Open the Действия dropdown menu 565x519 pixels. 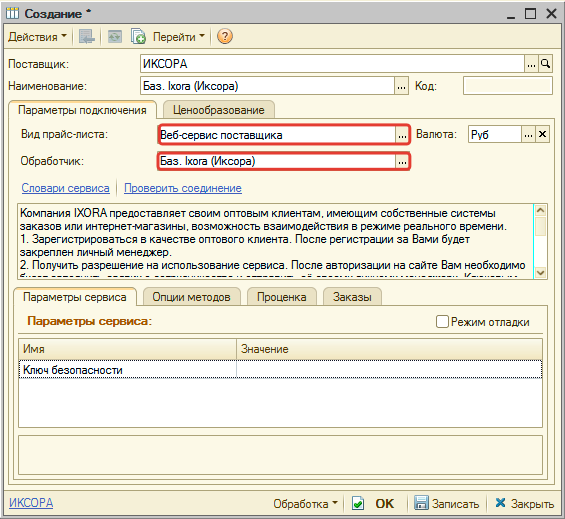(x=37, y=36)
